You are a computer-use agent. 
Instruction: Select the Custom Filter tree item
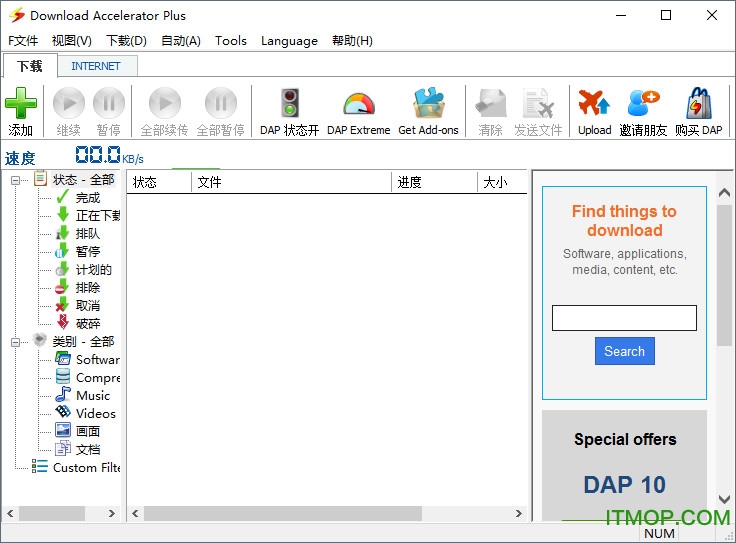86,467
